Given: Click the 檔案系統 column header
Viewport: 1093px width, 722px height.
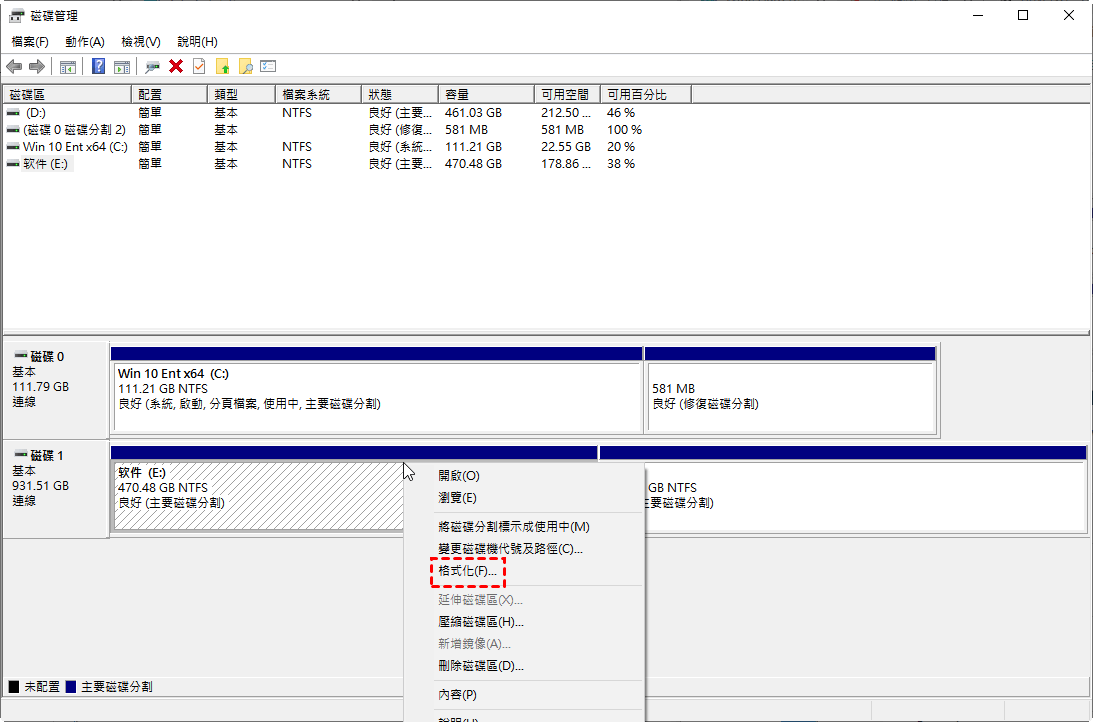Looking at the screenshot, I should (x=316, y=94).
